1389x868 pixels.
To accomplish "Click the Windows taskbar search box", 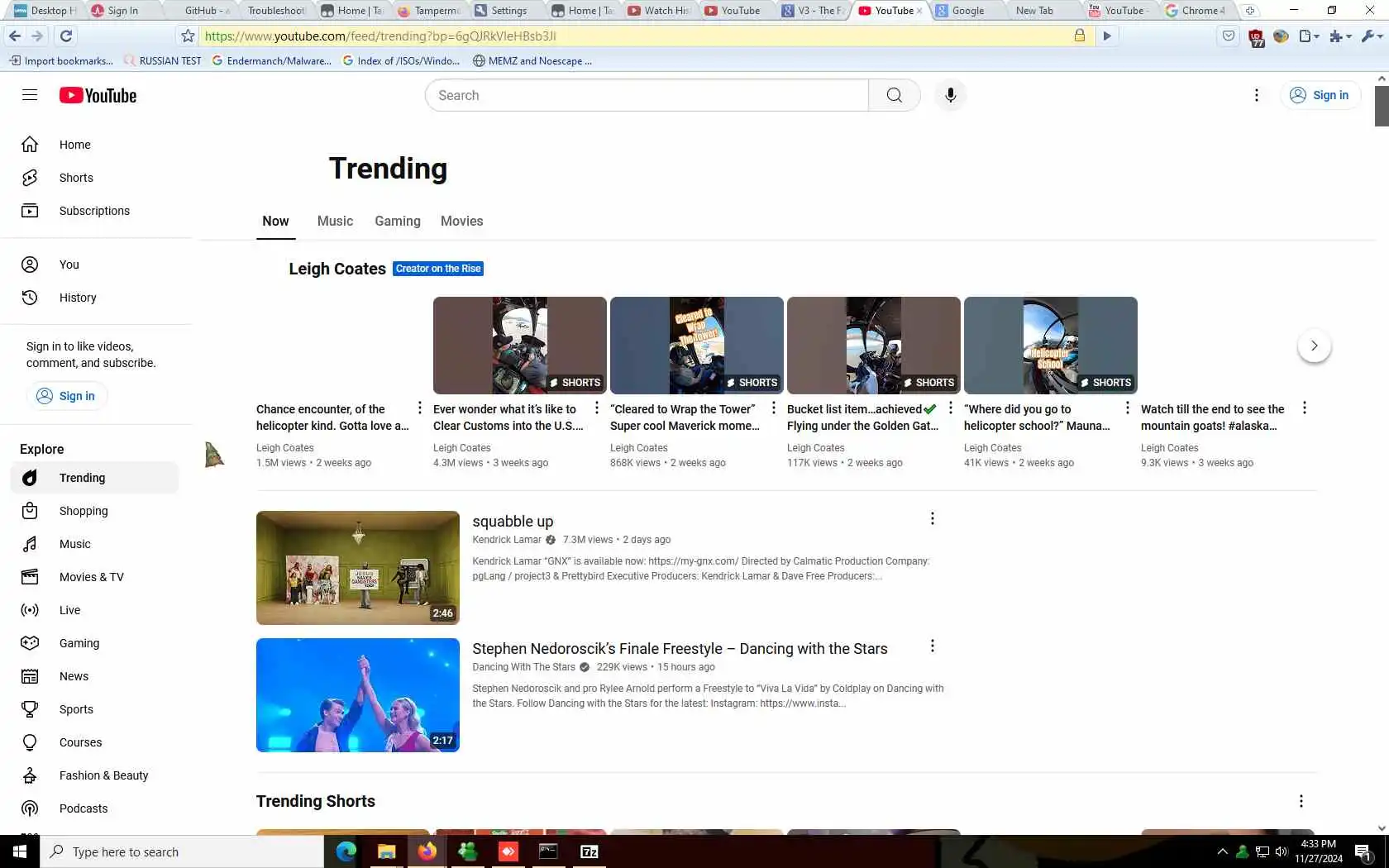I will [x=182, y=851].
